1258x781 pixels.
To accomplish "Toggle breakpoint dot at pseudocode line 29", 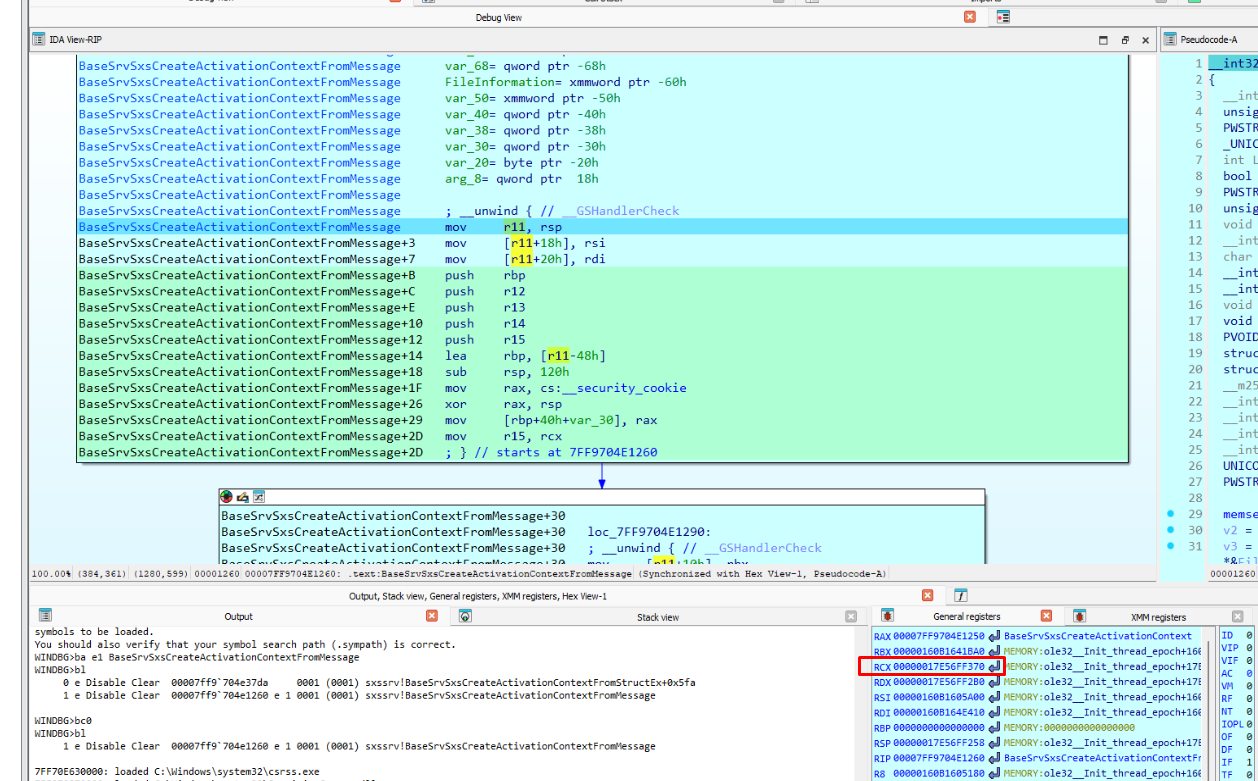I will click(1171, 514).
